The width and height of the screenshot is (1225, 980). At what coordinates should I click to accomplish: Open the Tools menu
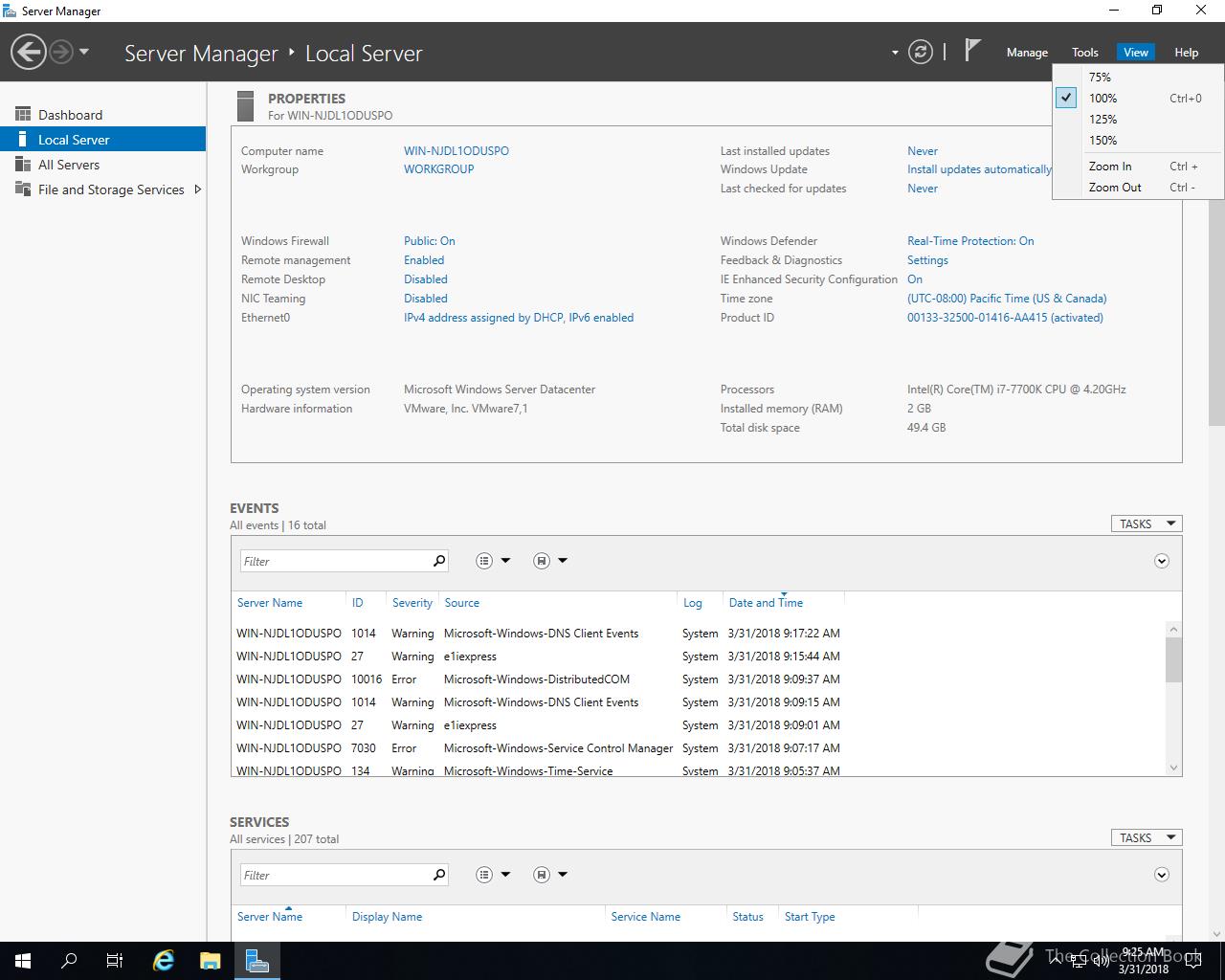coord(1085,53)
